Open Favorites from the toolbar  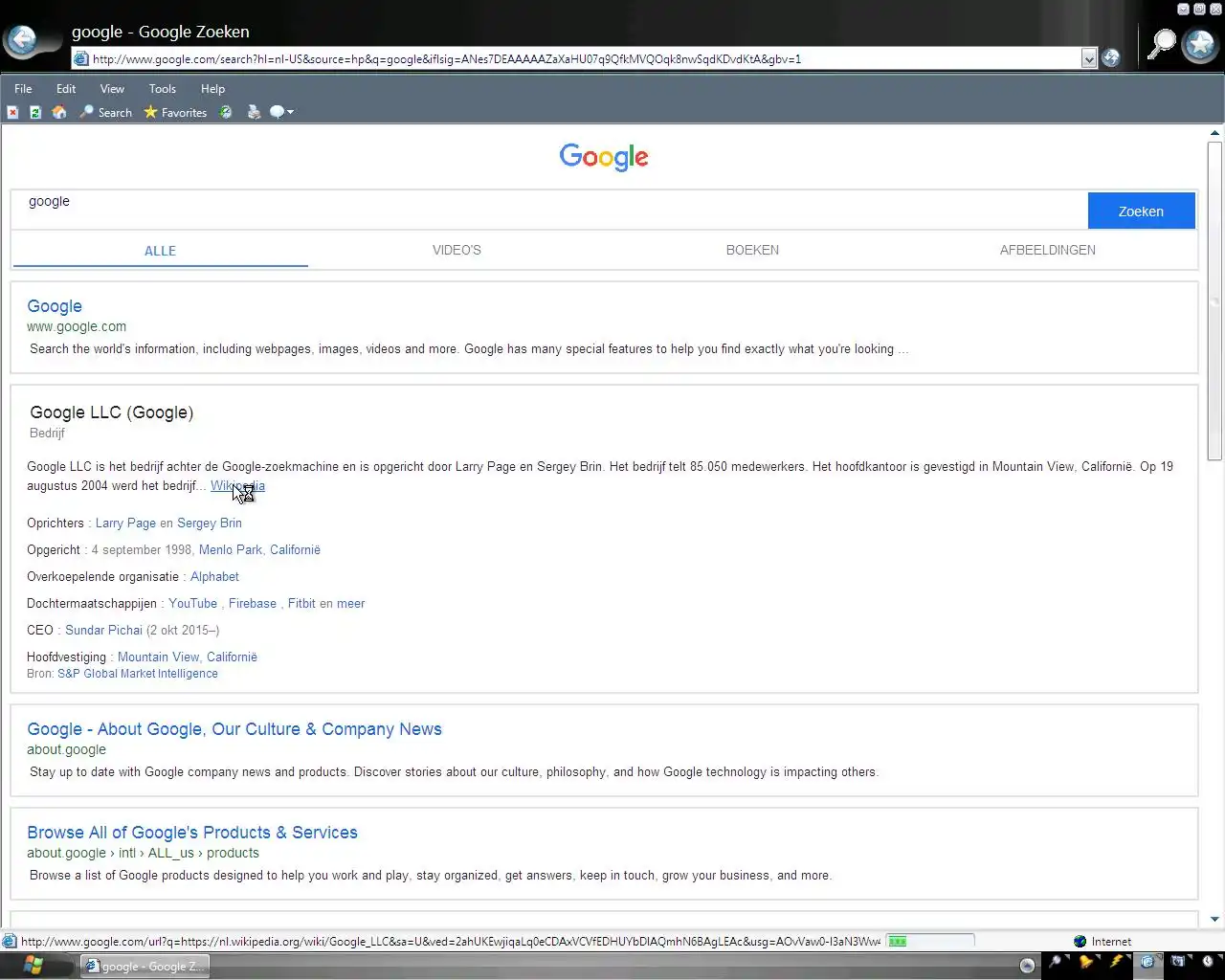[x=175, y=112]
